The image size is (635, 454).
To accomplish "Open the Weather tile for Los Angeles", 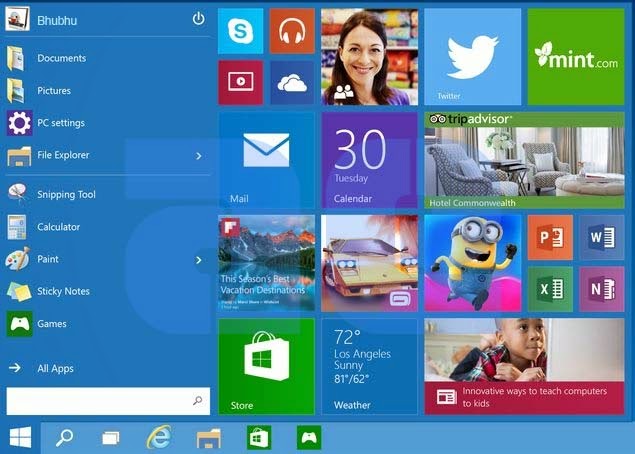I will pyautogui.click(x=369, y=367).
